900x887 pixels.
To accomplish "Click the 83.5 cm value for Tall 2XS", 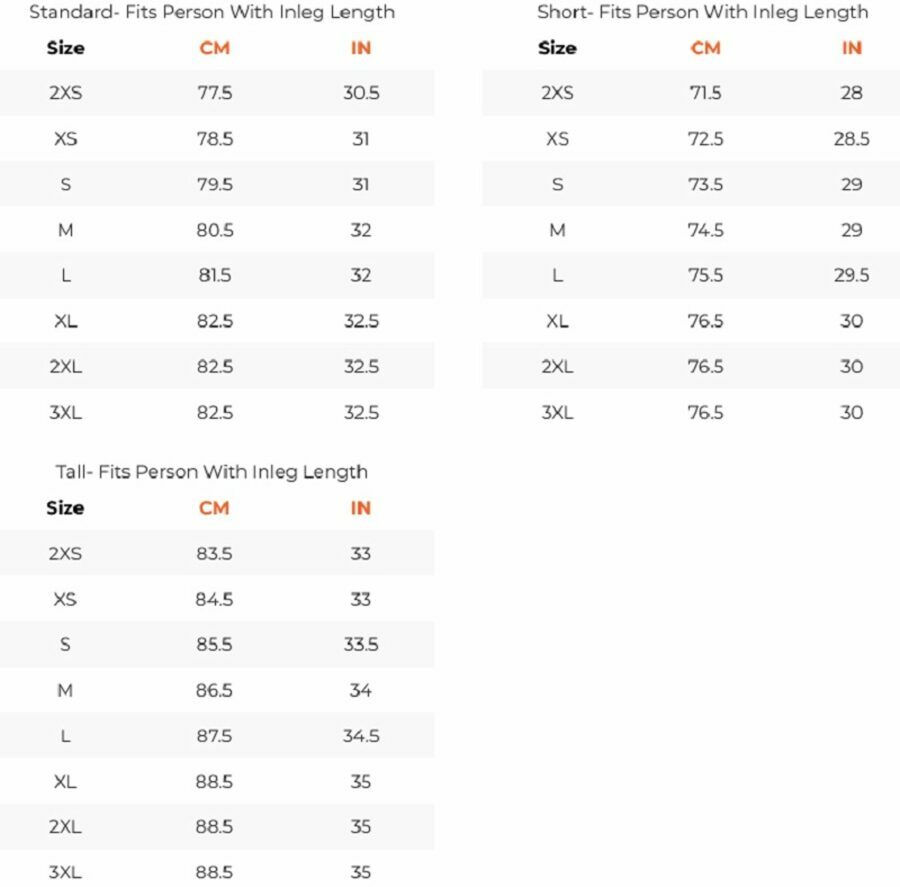I will [x=214, y=553].
